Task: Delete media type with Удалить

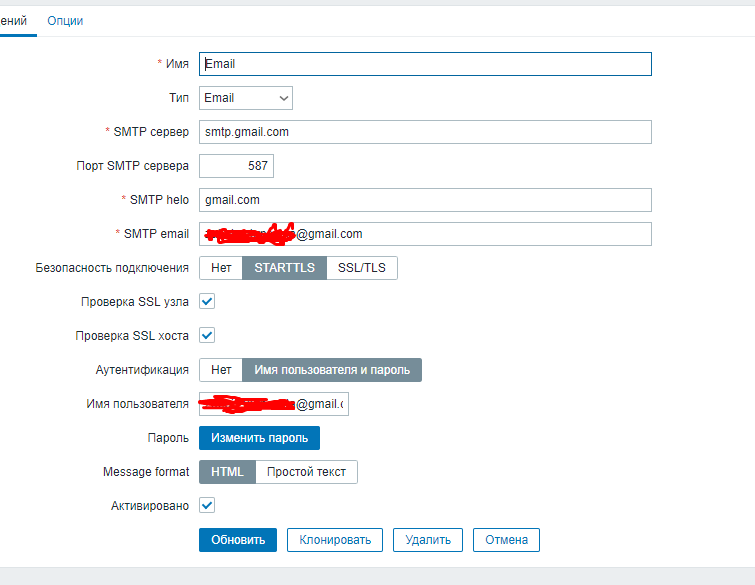Action: coord(428,540)
